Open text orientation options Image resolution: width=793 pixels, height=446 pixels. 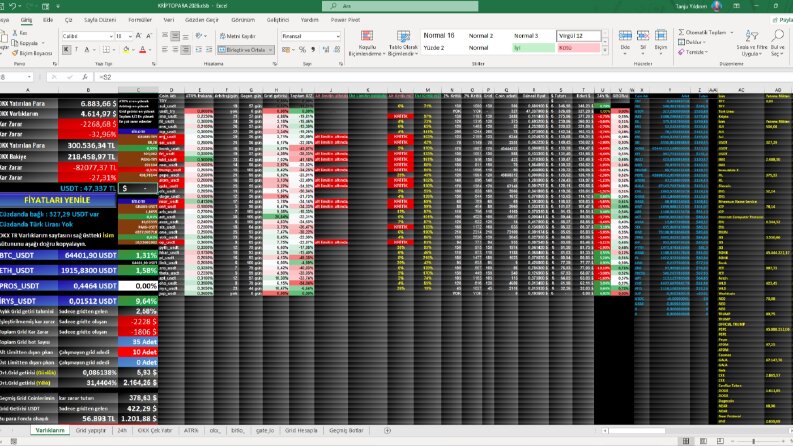tap(201, 36)
